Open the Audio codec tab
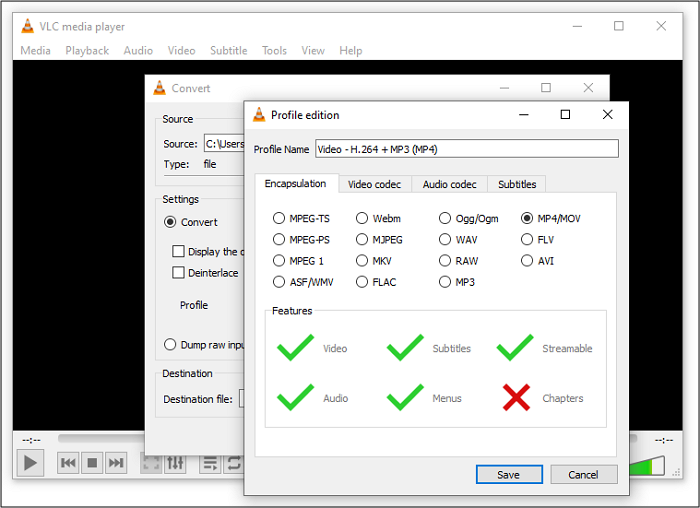The height and width of the screenshot is (508, 700). click(x=449, y=184)
